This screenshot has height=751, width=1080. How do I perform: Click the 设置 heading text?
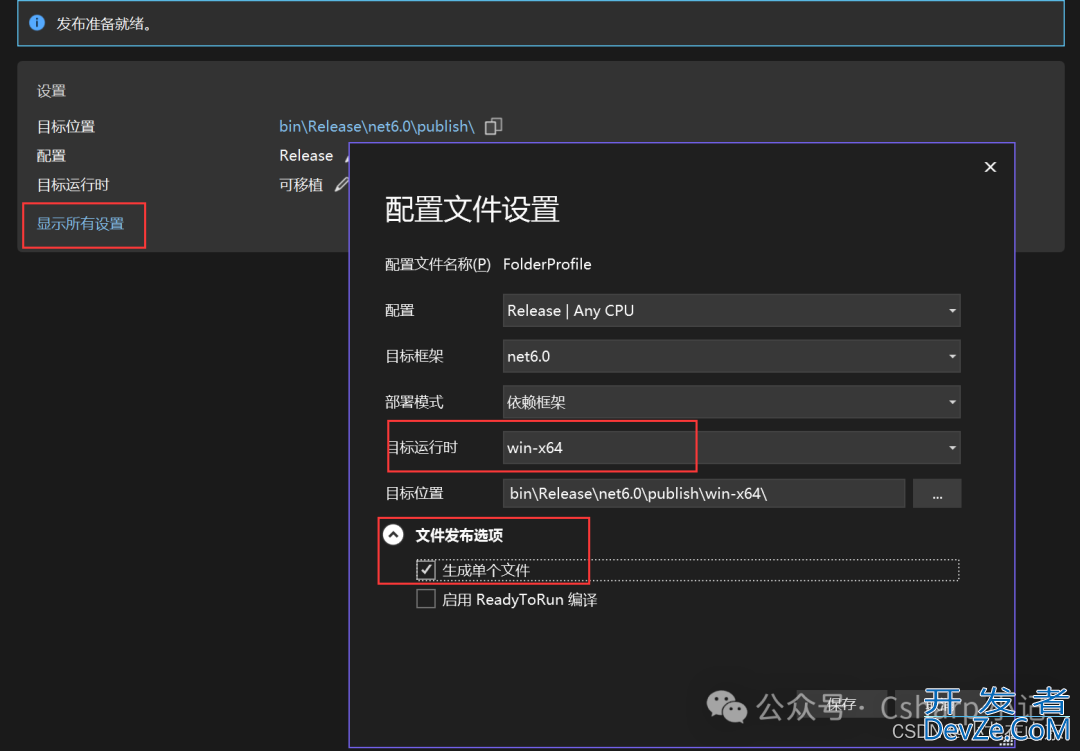click(51, 91)
